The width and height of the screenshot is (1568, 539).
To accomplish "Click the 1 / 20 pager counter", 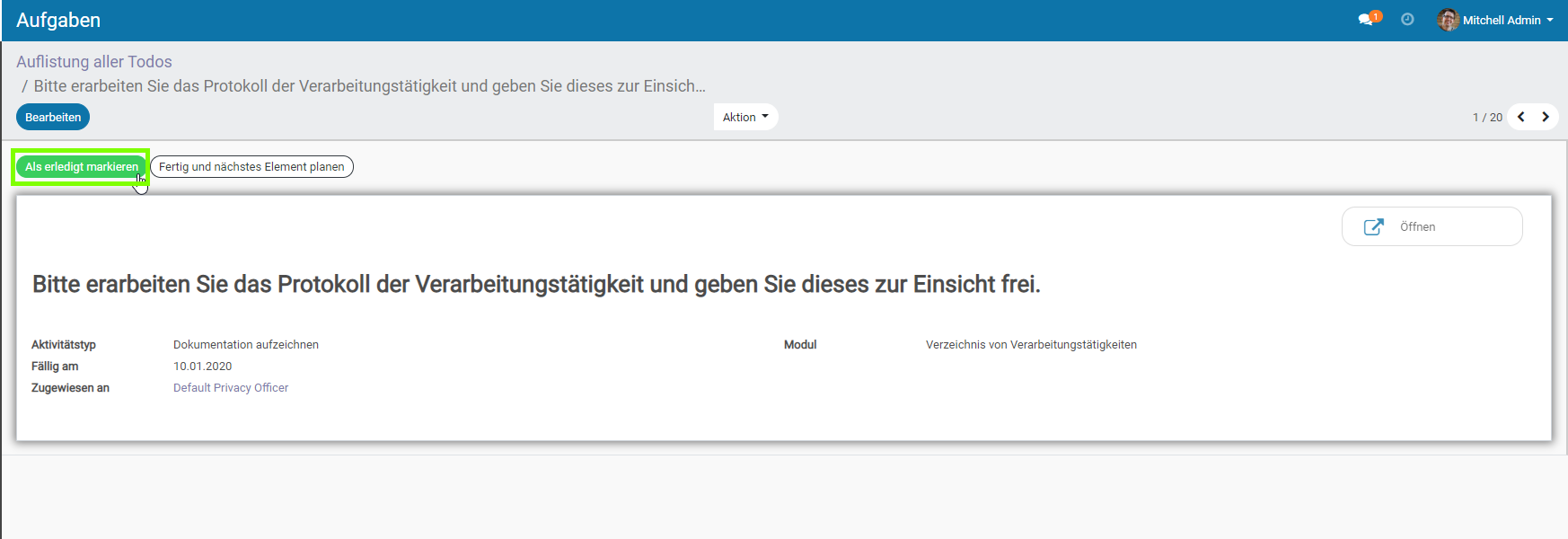I will click(1487, 118).
